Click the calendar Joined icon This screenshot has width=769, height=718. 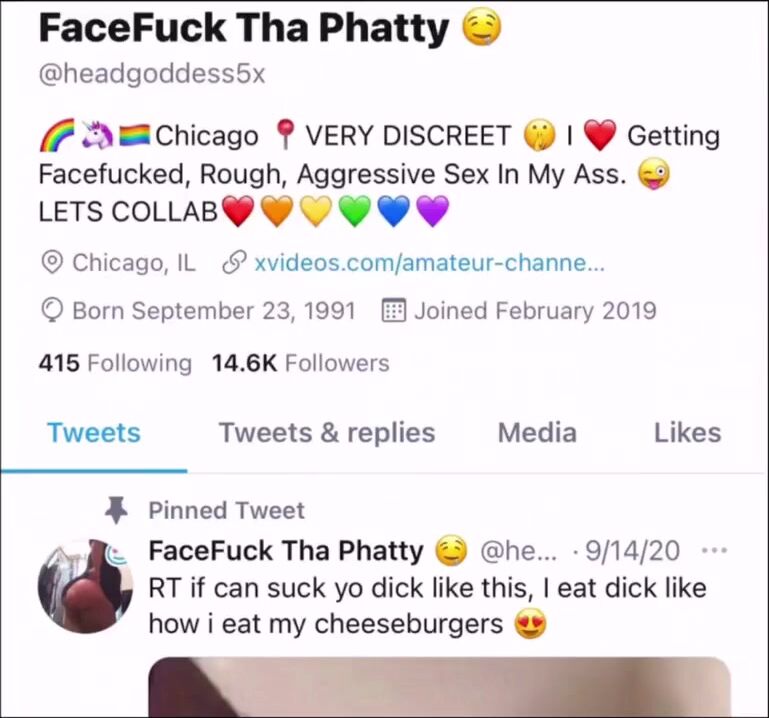click(393, 310)
